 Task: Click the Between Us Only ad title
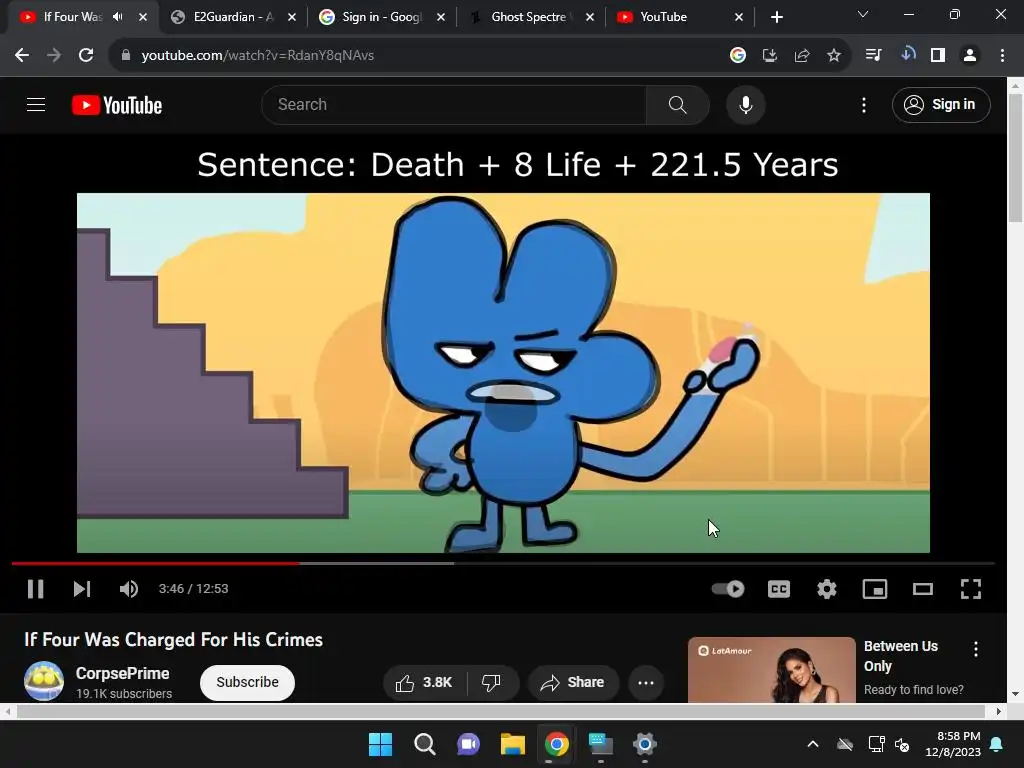(x=901, y=656)
